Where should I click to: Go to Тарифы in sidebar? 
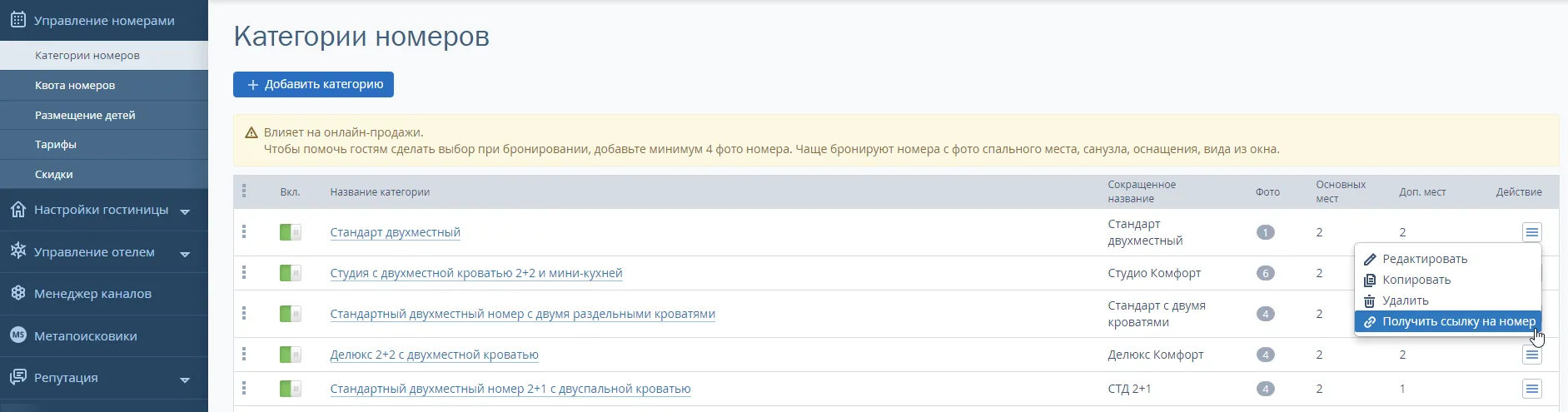click(56, 144)
